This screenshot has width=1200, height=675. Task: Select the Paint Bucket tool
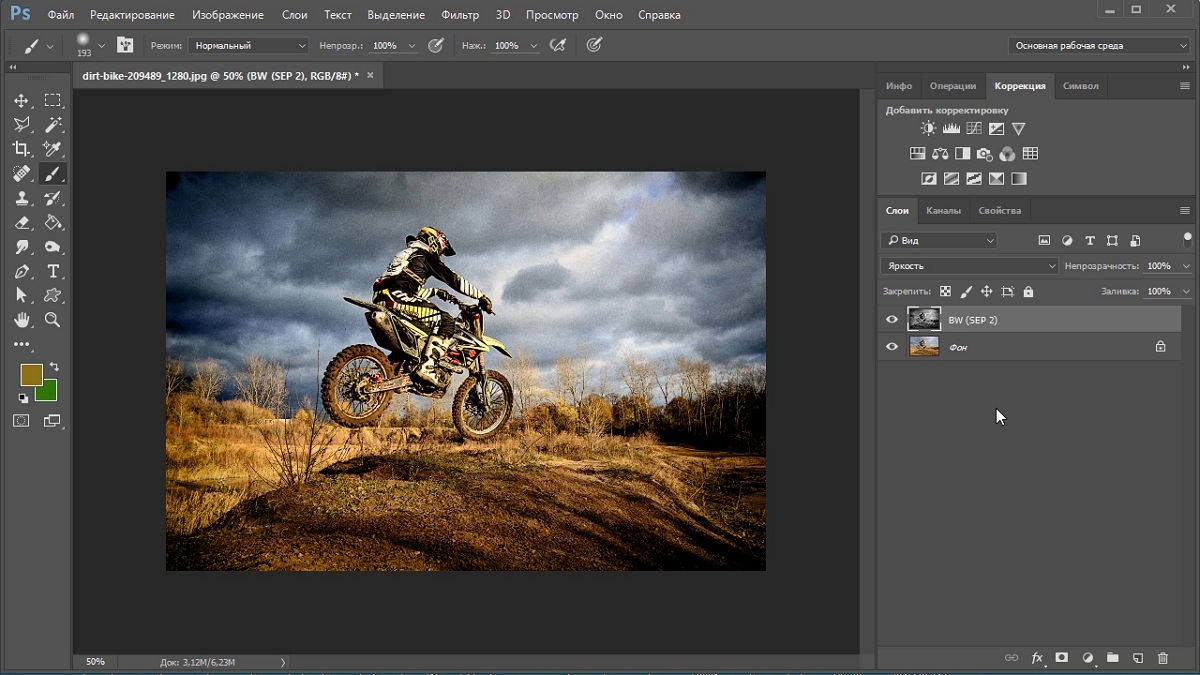click(53, 223)
